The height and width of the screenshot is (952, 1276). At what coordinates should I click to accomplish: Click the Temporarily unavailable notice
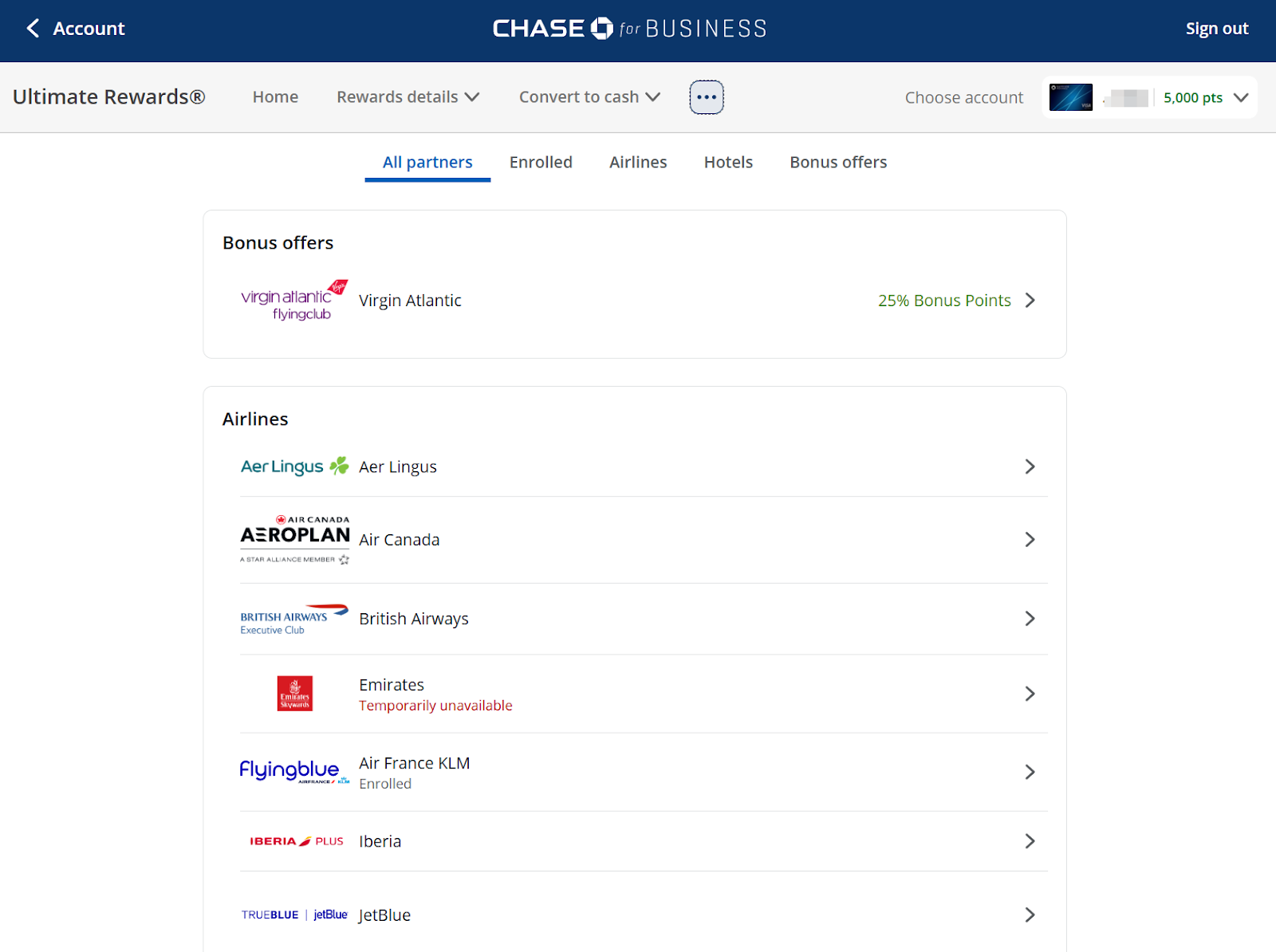(435, 706)
